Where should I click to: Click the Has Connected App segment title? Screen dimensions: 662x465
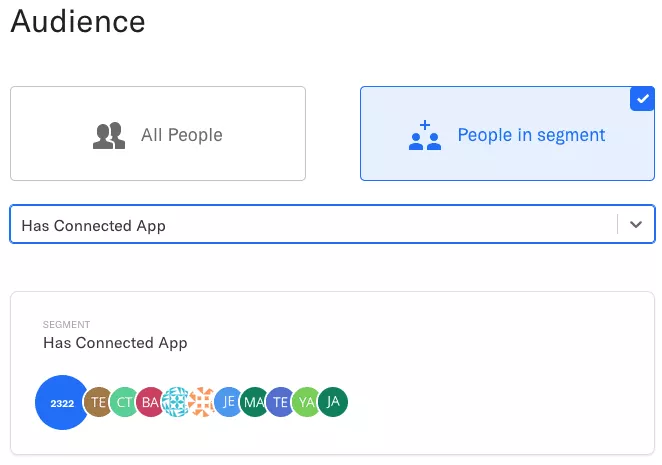[x=115, y=343]
